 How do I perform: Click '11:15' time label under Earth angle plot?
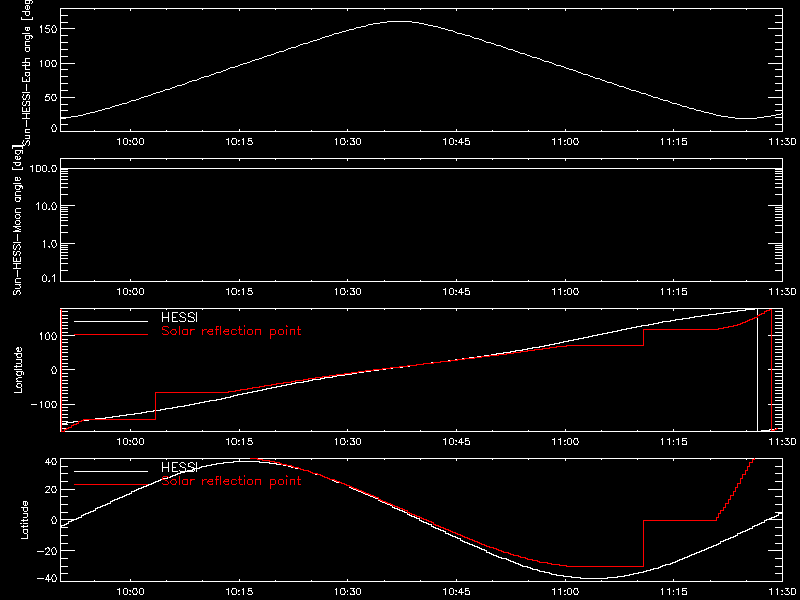[x=673, y=142]
